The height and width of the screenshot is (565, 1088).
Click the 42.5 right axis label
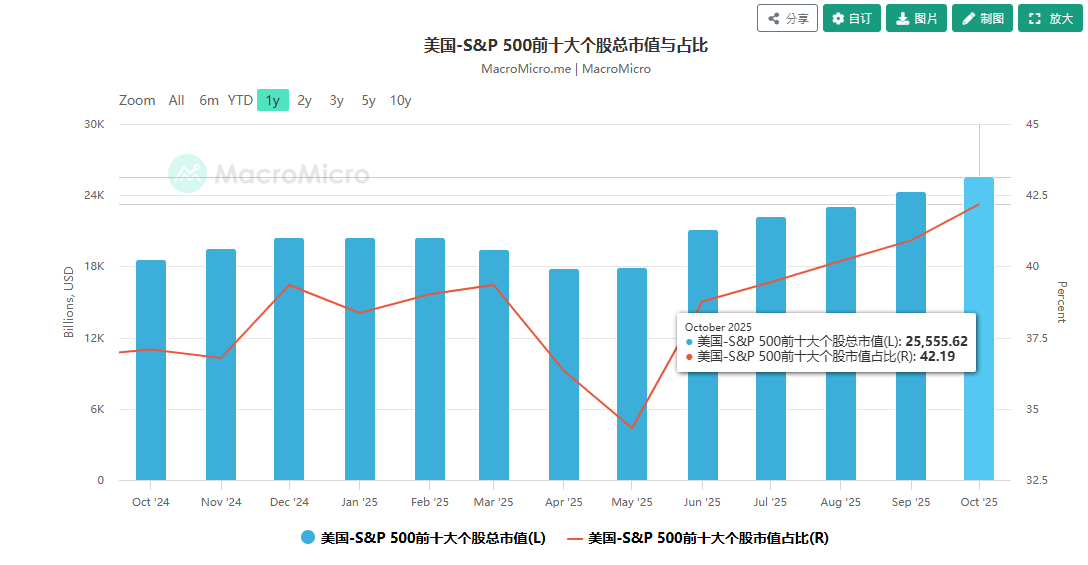pyautogui.click(x=1037, y=196)
